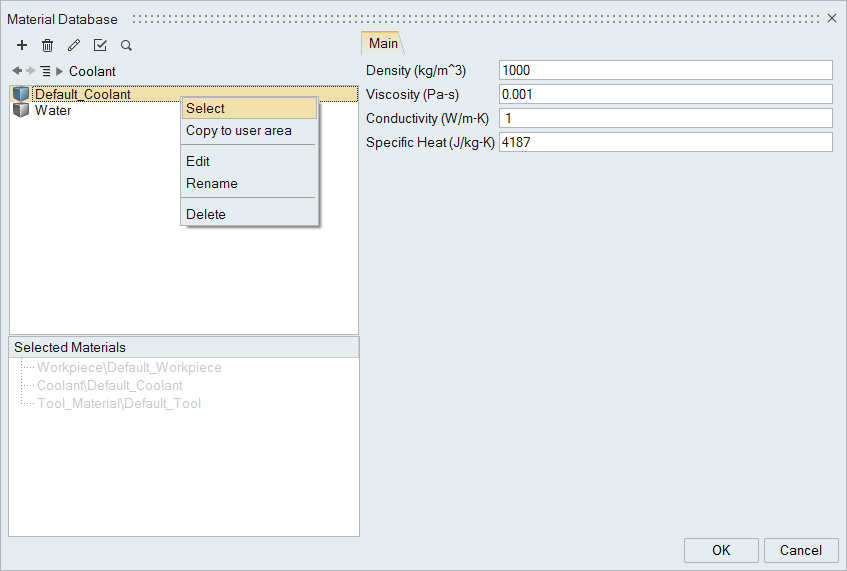Click the pencil edit icon

click(x=73, y=45)
